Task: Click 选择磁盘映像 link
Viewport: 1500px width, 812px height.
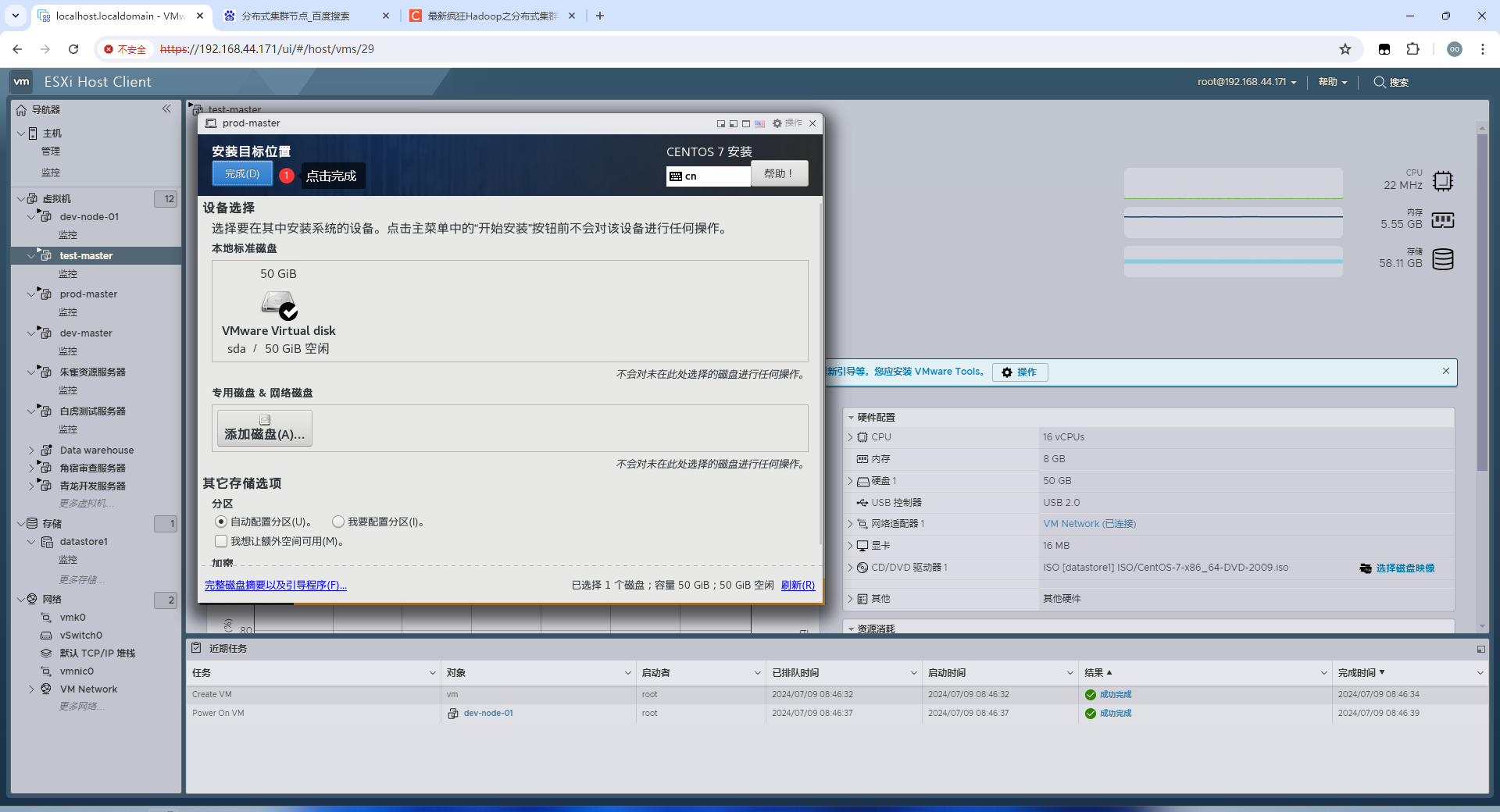Action: 1405,568
